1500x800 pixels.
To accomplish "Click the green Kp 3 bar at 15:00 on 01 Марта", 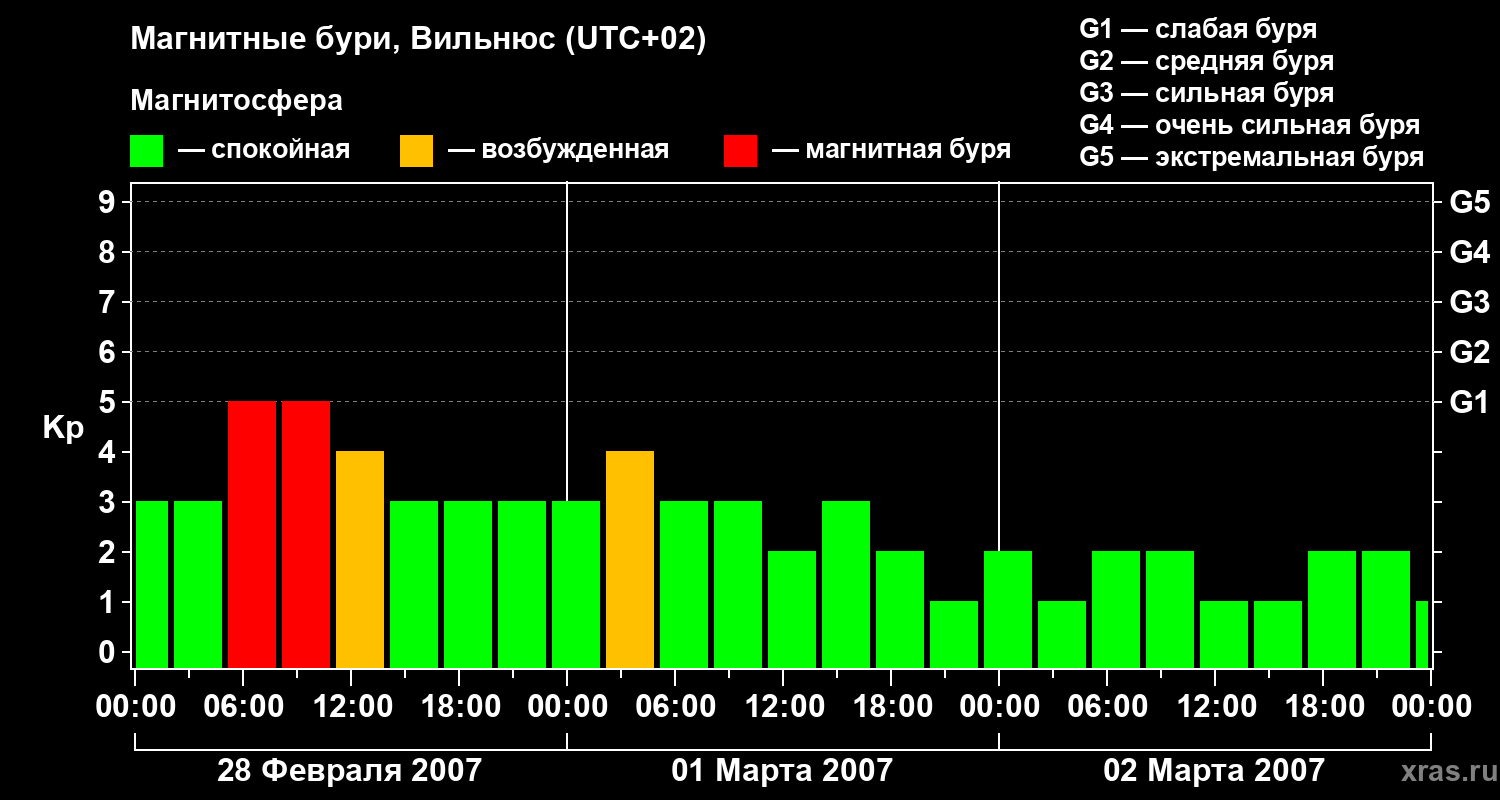I will [846, 585].
